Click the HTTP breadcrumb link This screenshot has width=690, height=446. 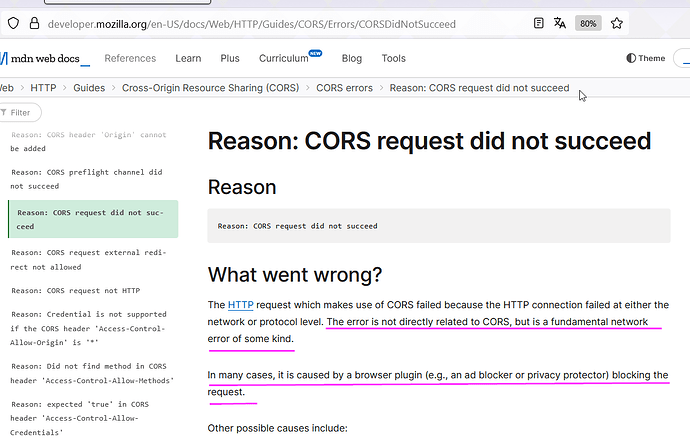(44, 88)
